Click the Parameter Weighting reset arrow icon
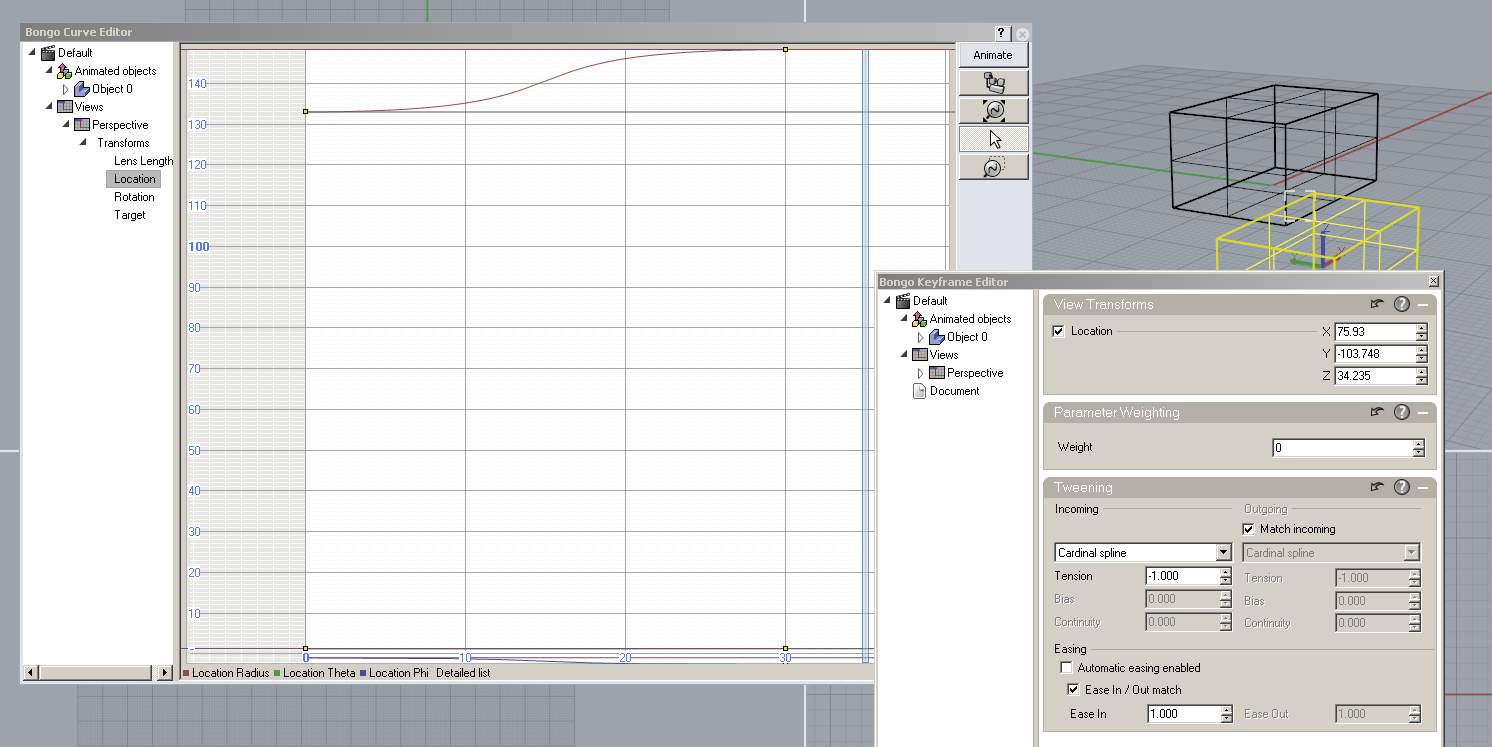Image resolution: width=1492 pixels, height=747 pixels. pyautogui.click(x=1377, y=412)
